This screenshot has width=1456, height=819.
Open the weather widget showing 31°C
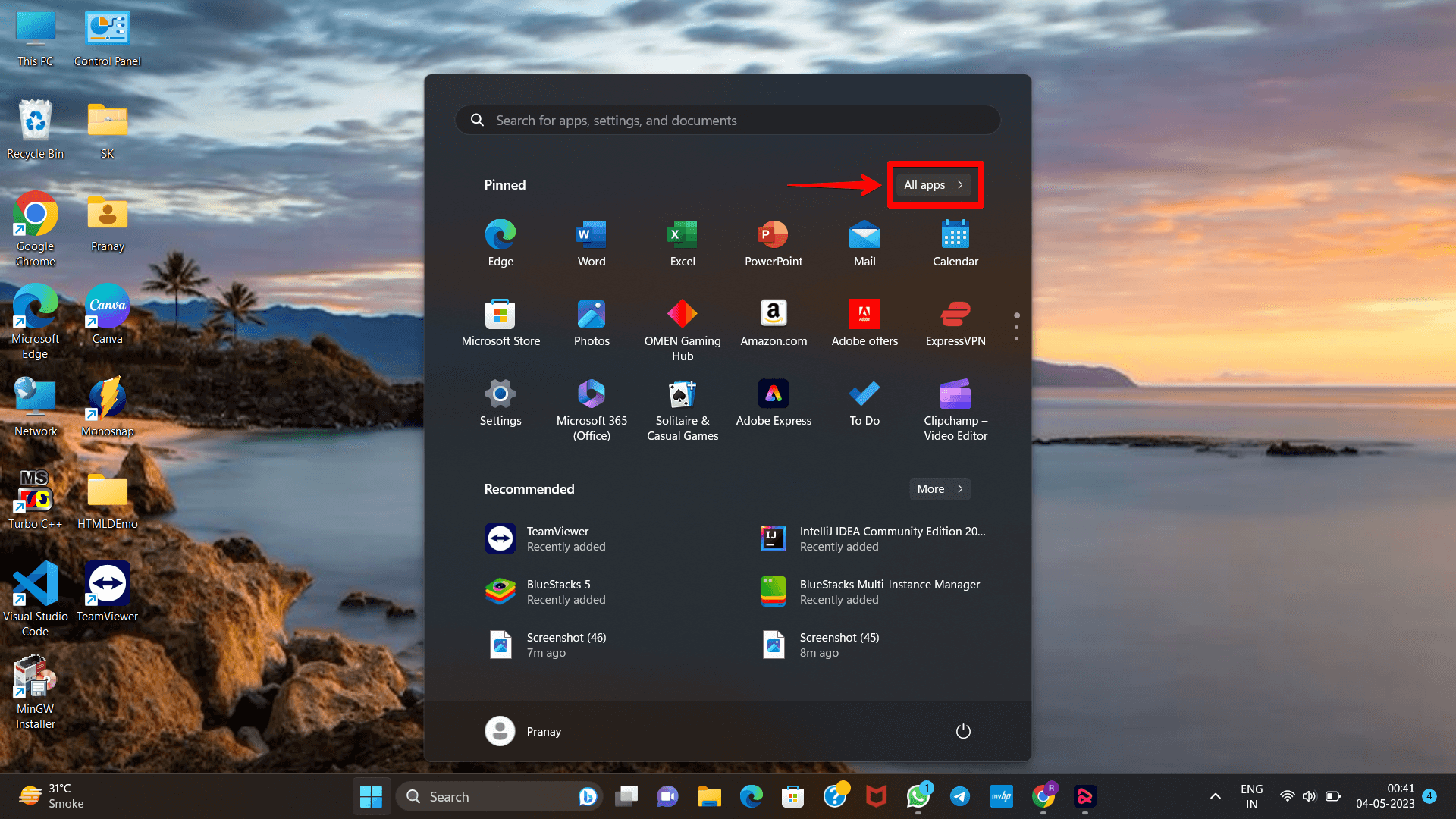[x=52, y=796]
